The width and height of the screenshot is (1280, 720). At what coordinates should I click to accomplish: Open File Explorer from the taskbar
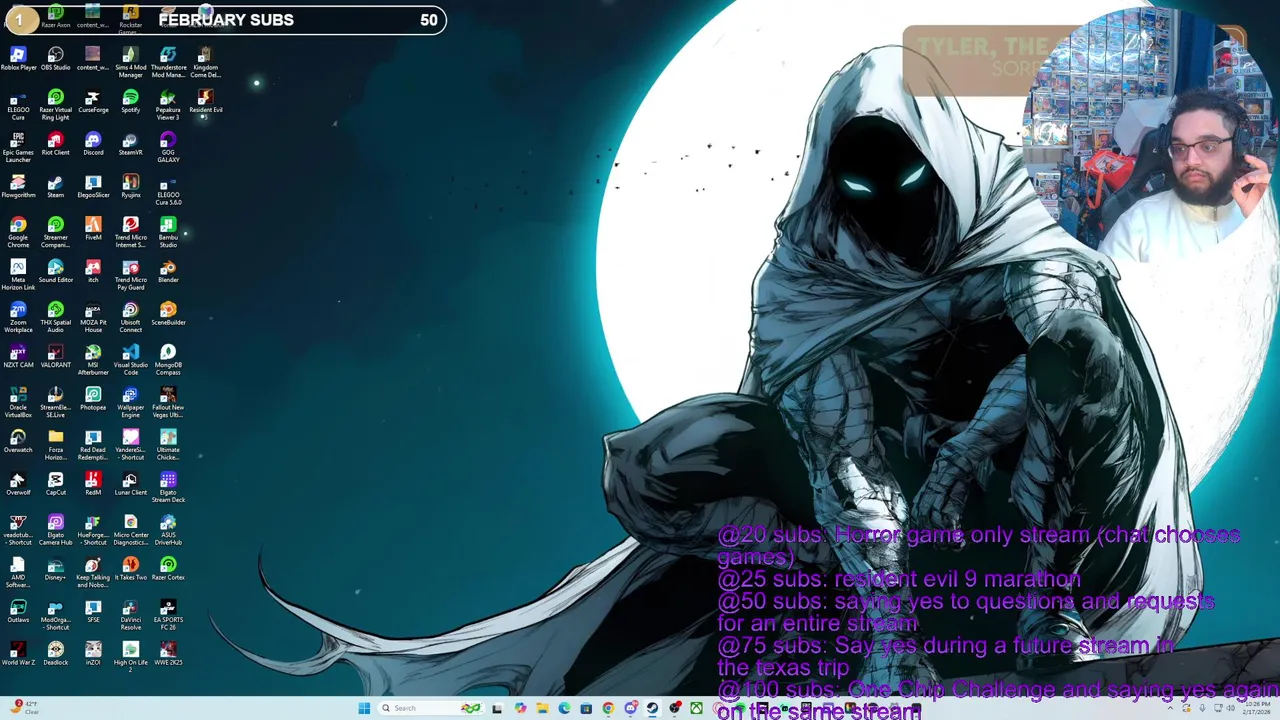pyautogui.click(x=542, y=708)
